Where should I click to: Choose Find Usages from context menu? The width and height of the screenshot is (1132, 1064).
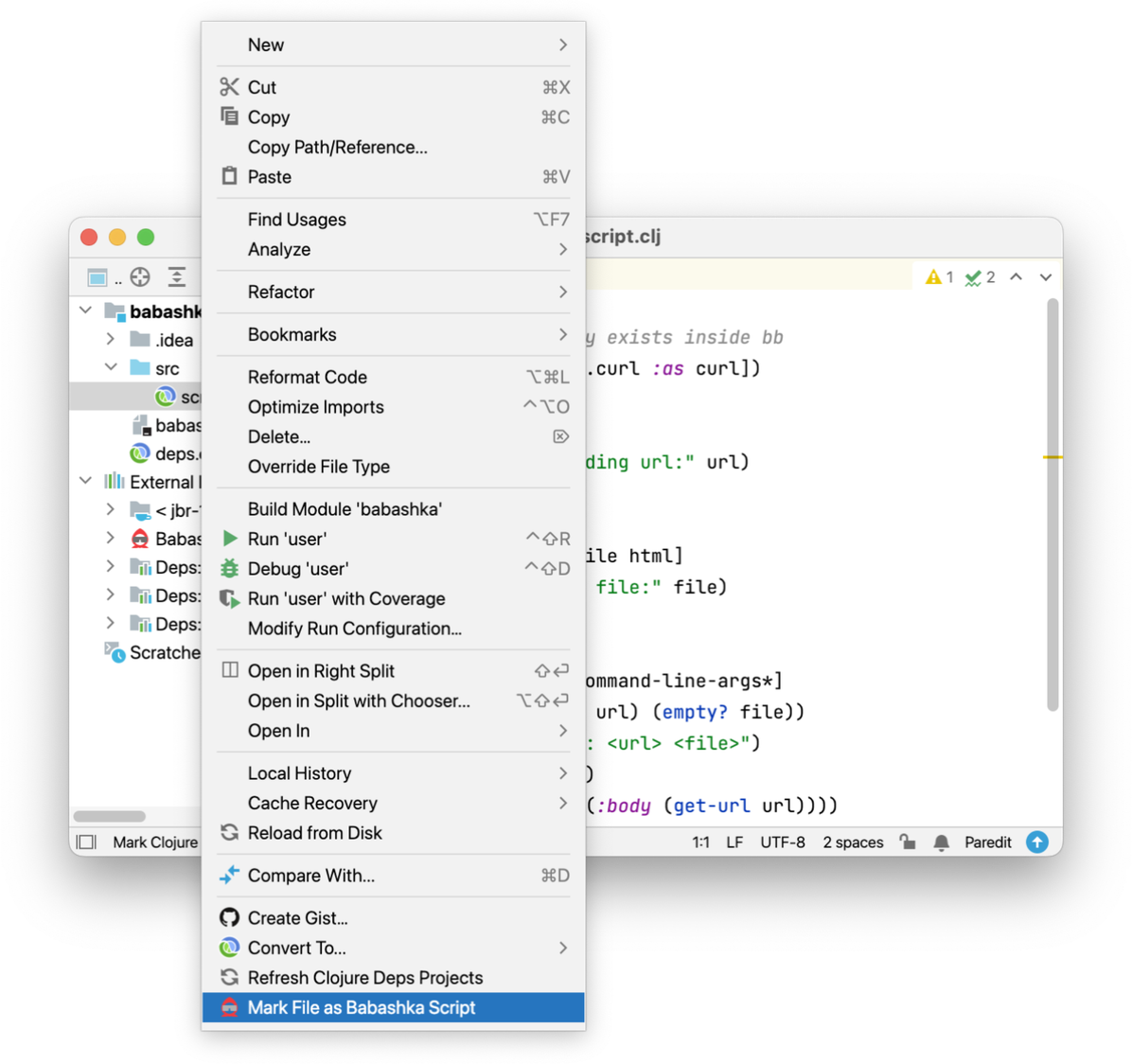[394, 220]
